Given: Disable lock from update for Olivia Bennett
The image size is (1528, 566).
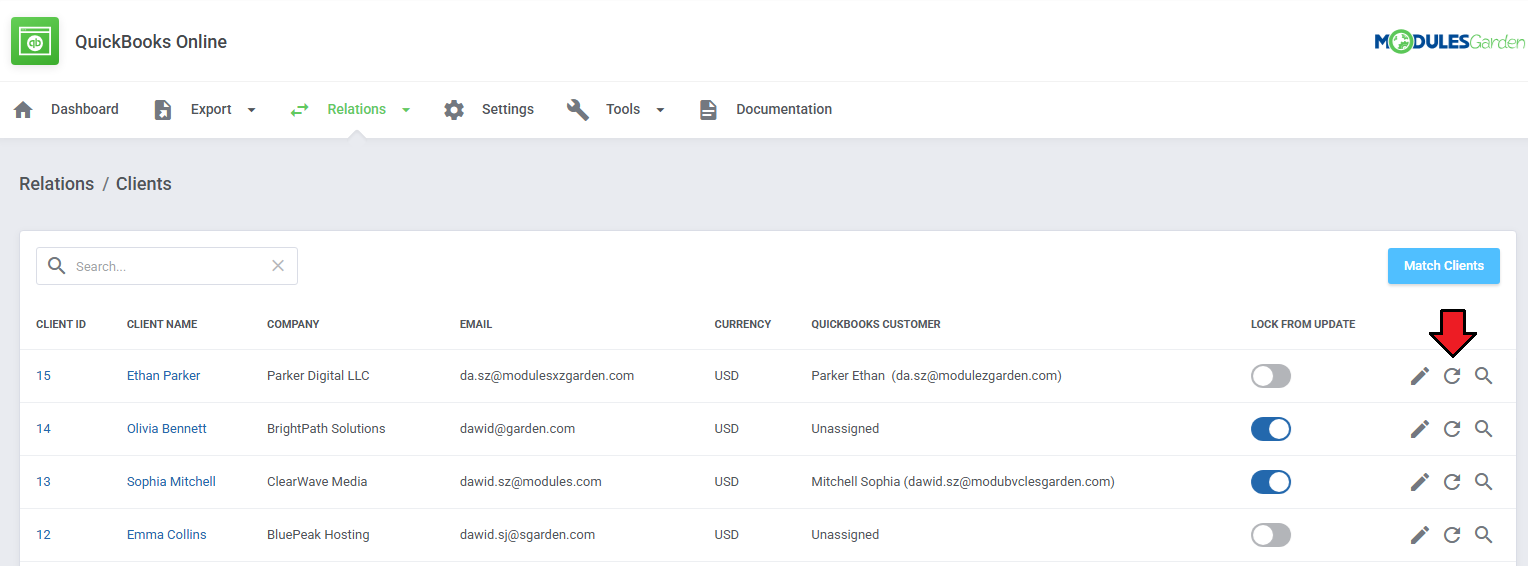Looking at the screenshot, I should click(x=1271, y=429).
